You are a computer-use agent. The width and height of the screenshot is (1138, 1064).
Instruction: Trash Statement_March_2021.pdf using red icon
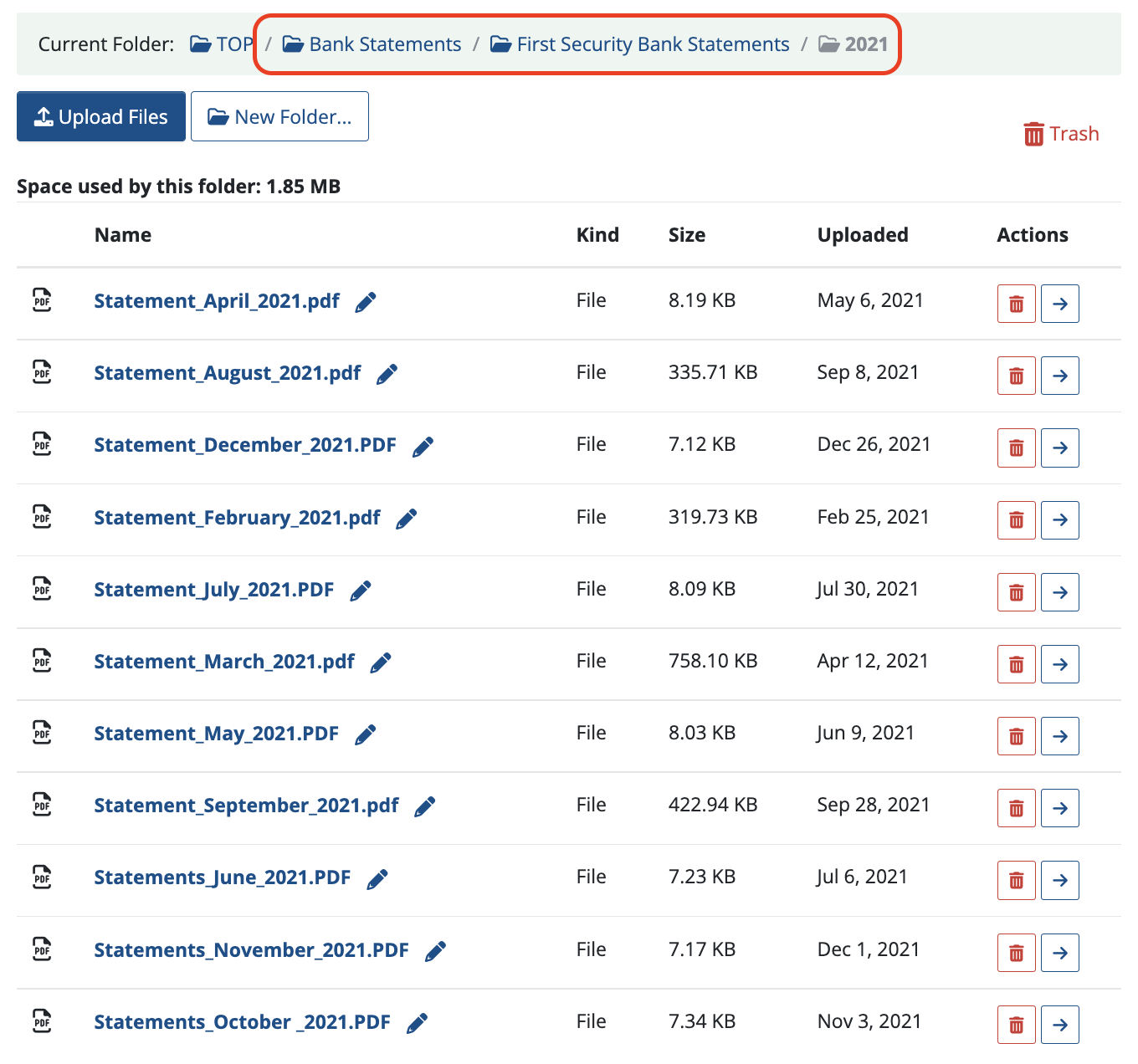(1017, 664)
